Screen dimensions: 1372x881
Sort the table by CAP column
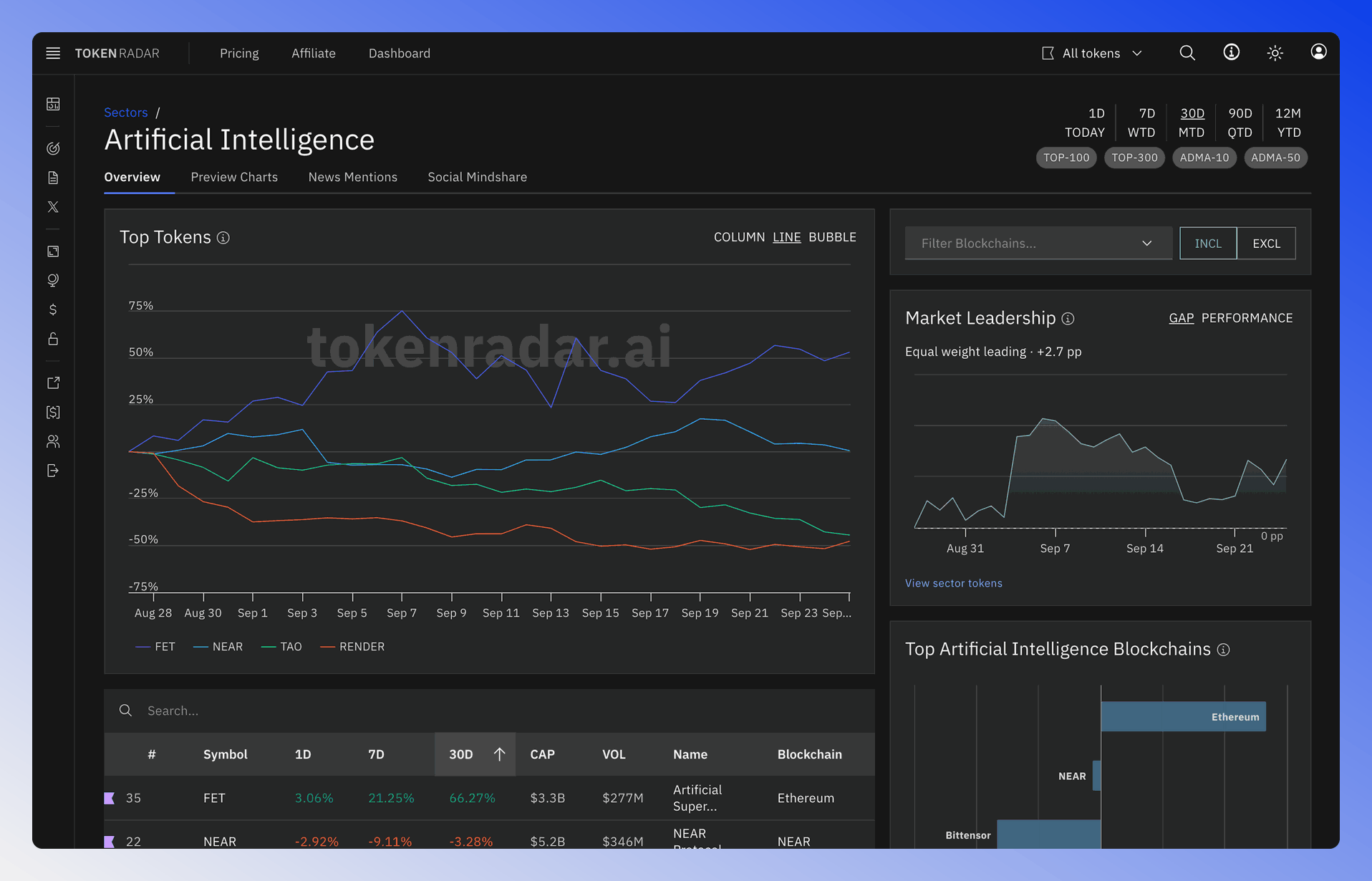542,754
